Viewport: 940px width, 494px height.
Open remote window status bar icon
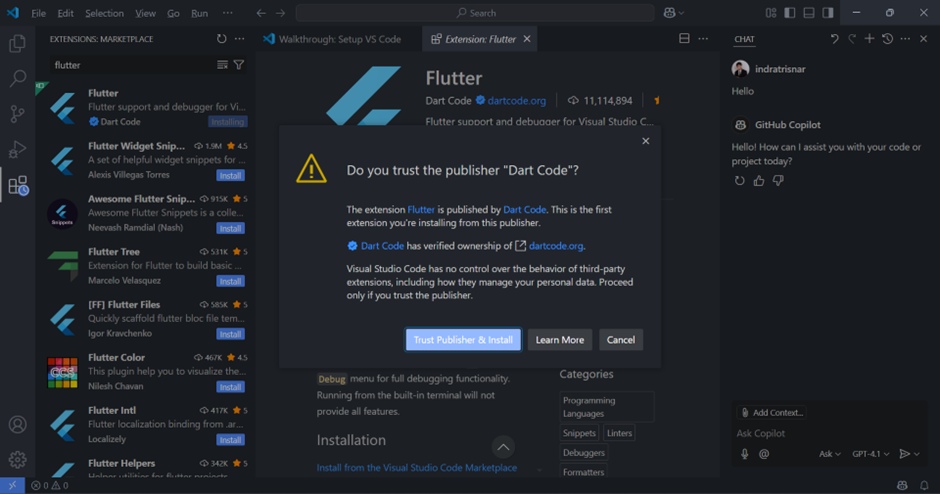click(12, 485)
